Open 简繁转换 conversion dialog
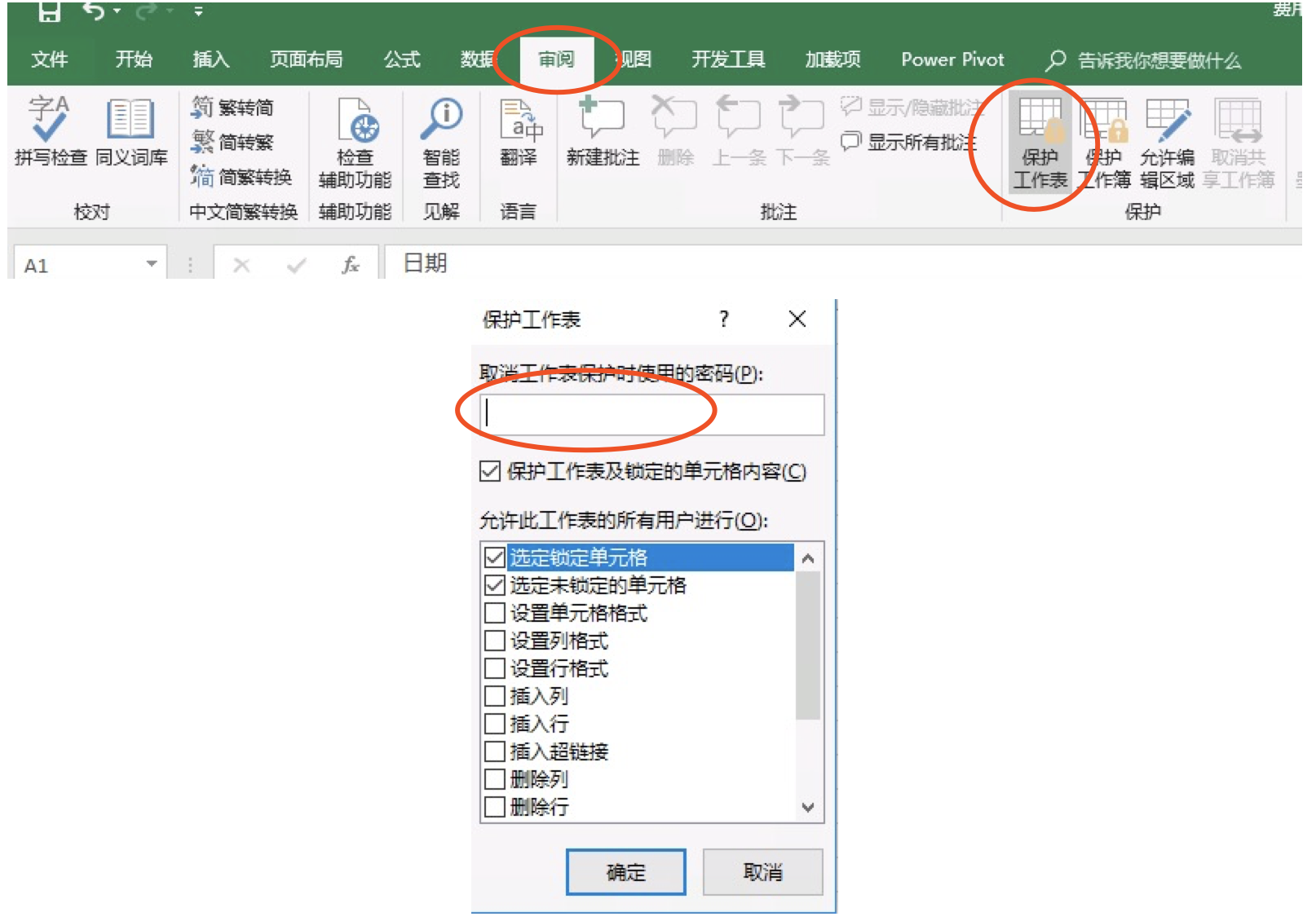Image resolution: width=1316 pixels, height=921 pixels. (x=241, y=176)
